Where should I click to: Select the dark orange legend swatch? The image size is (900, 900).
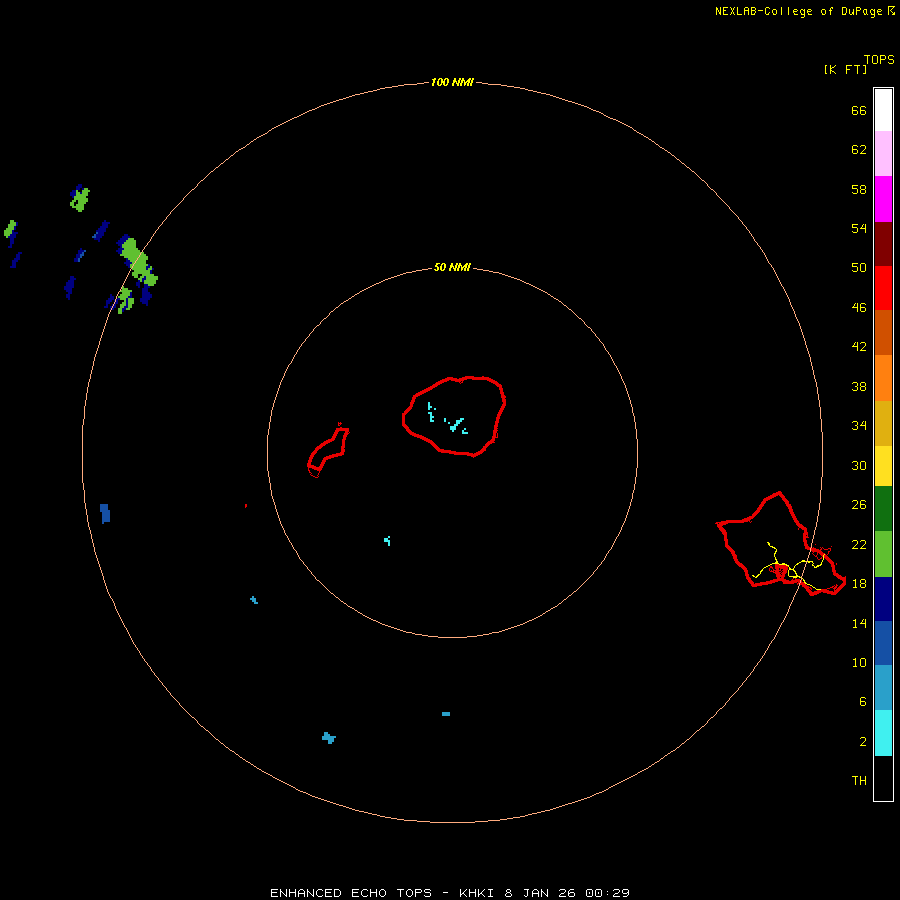[883, 332]
